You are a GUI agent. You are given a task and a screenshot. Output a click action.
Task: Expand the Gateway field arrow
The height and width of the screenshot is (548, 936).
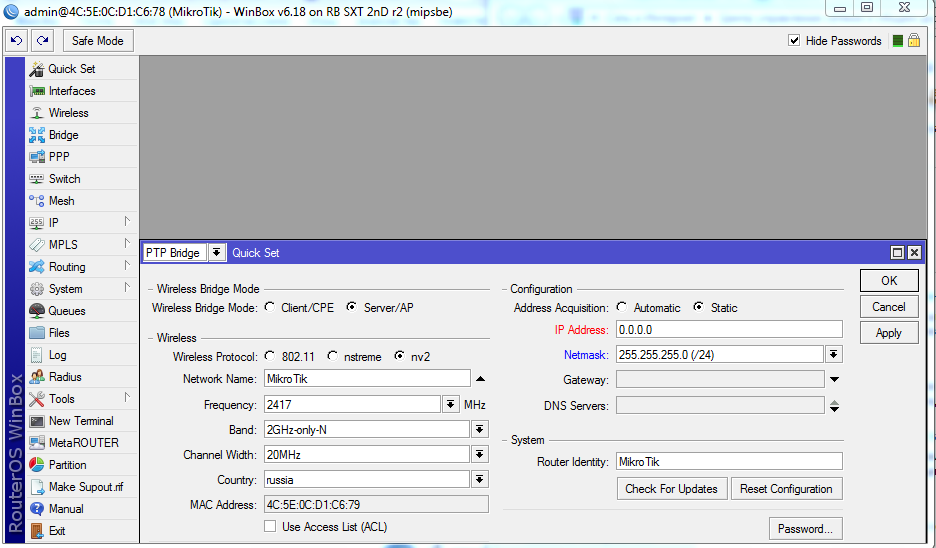(x=835, y=380)
